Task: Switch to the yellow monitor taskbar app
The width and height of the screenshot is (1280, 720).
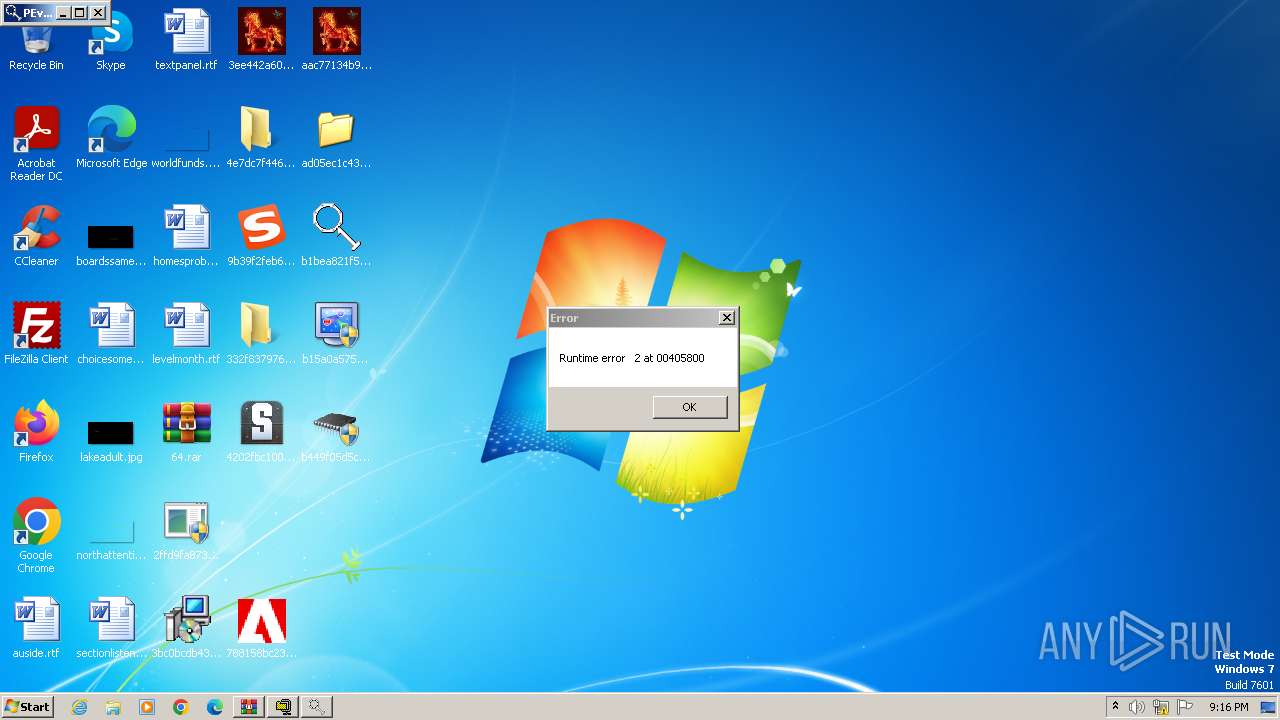Action: click(x=283, y=707)
